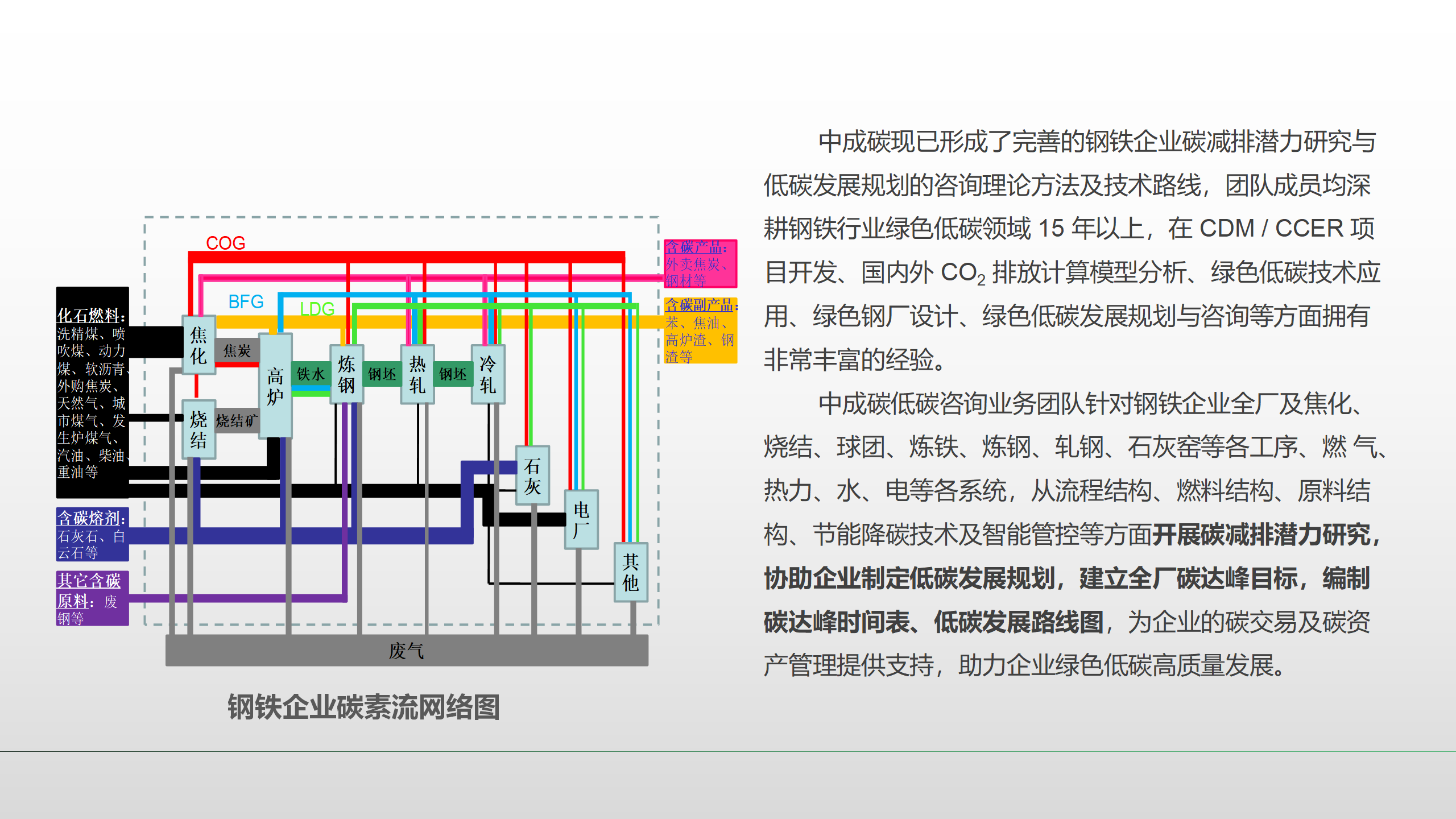Click the caption 钢铁企业碳素流网络图
Screen dimensions: 1456x819
(364, 707)
